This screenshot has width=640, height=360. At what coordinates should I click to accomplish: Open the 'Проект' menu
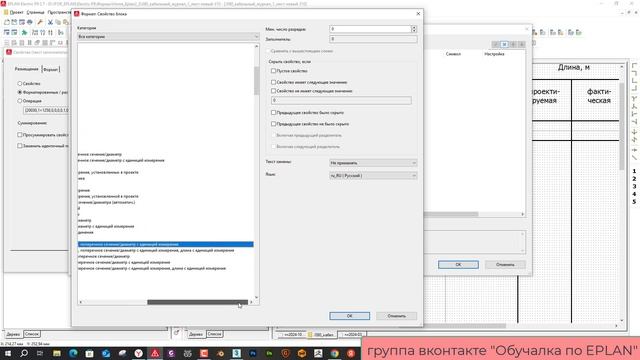(x=16, y=13)
